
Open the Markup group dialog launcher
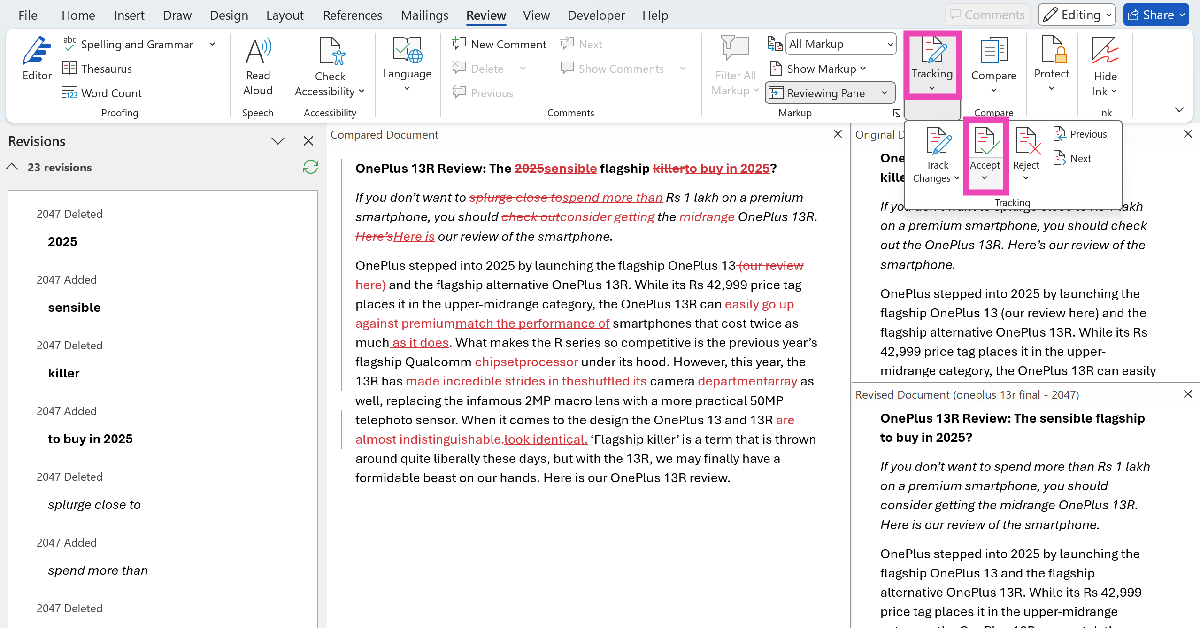[895, 113]
